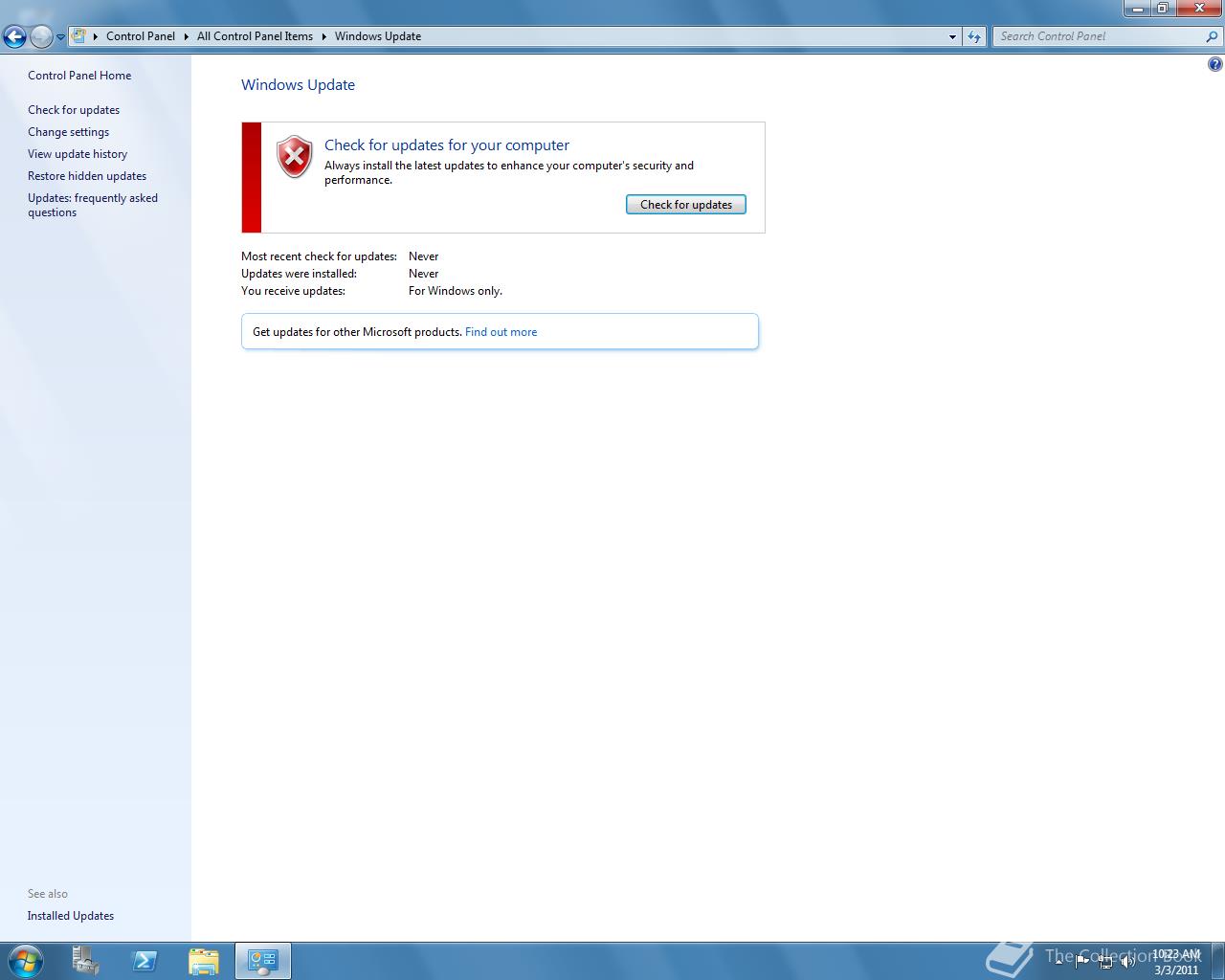Click Check for updates for your computer heading
The image size is (1225, 980).
(447, 145)
